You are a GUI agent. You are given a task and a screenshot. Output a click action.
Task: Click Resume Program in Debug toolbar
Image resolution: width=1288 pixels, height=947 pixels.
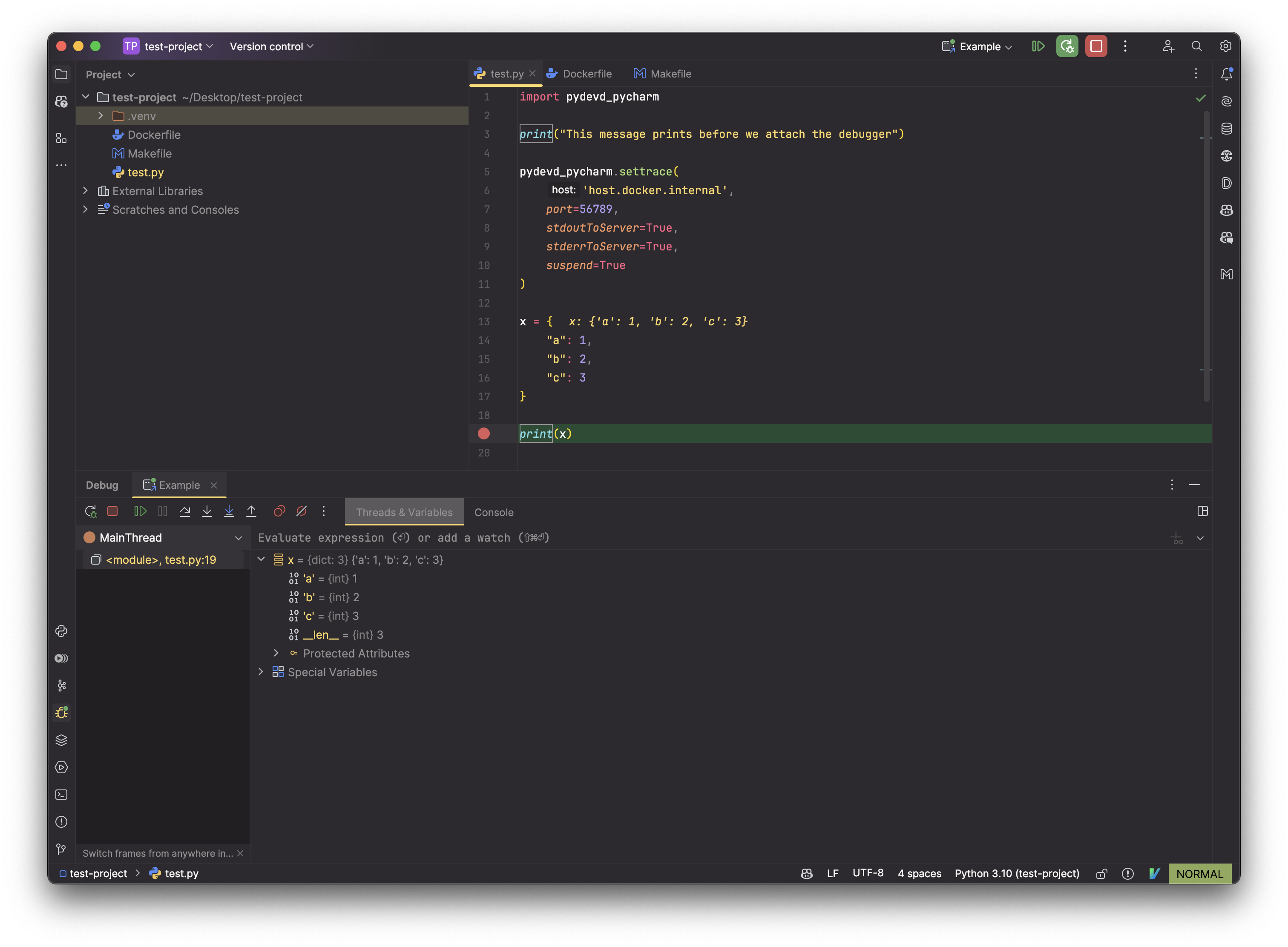140,511
